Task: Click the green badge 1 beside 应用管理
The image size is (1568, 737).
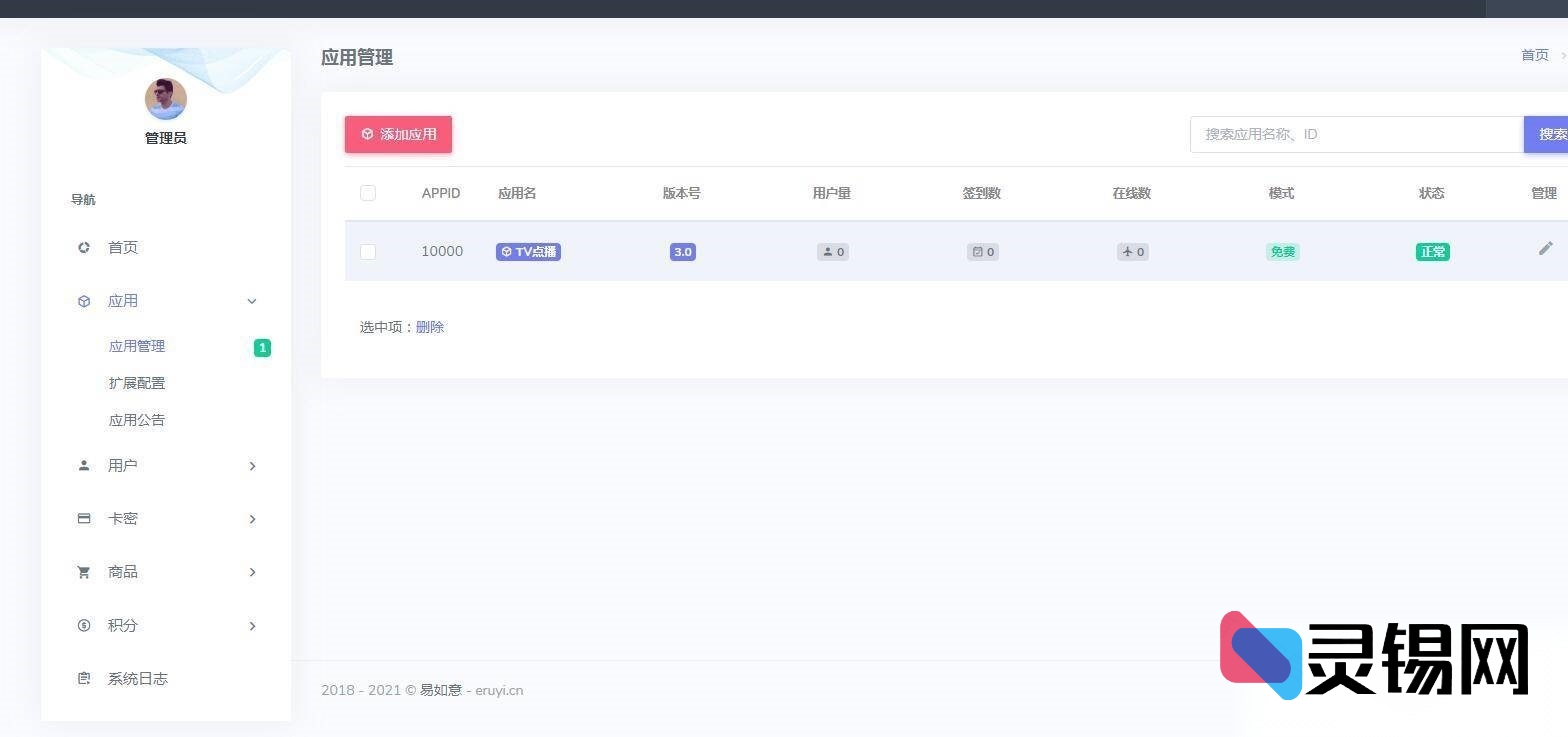Action: (x=262, y=348)
